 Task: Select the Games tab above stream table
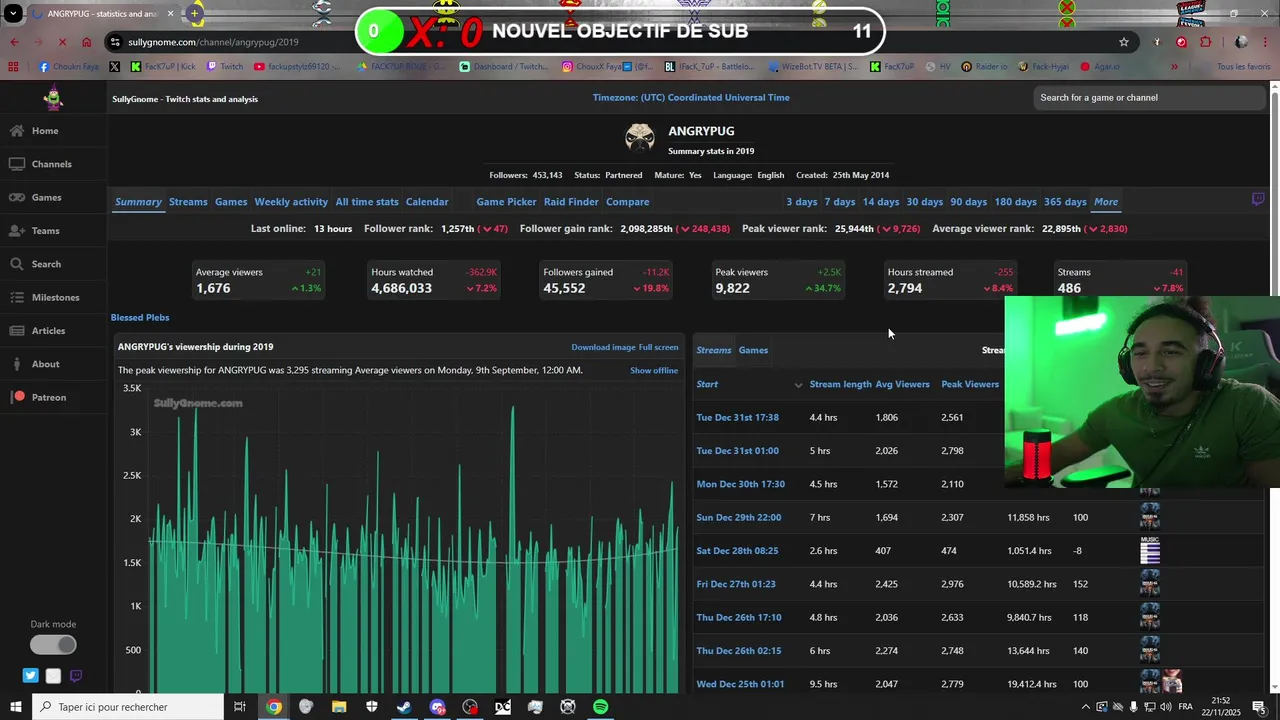[753, 350]
